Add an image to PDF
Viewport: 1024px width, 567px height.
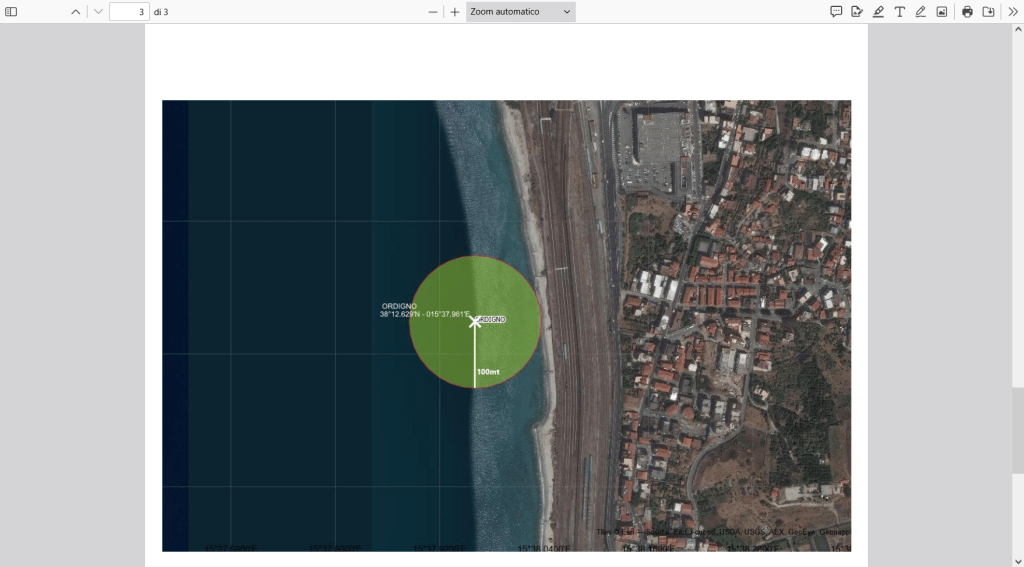[x=941, y=12]
